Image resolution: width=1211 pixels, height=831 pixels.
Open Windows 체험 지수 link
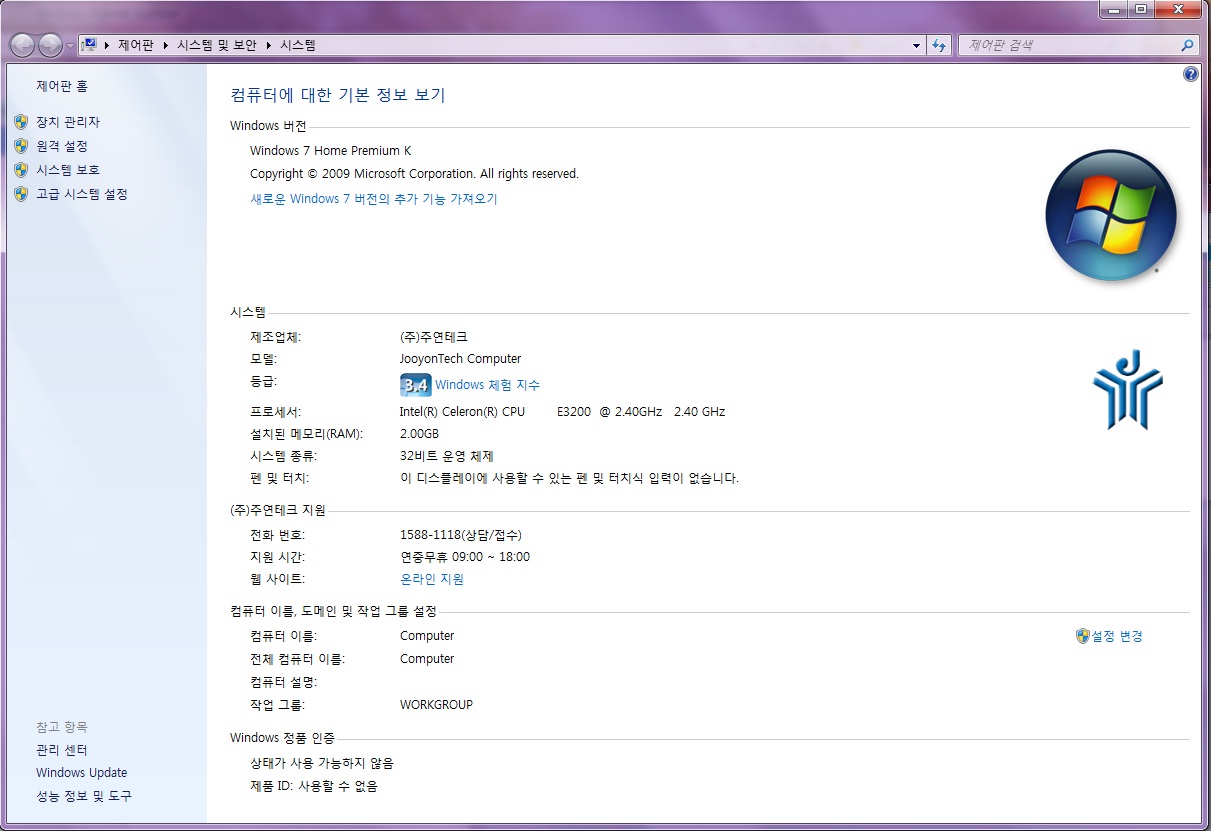[x=487, y=385]
